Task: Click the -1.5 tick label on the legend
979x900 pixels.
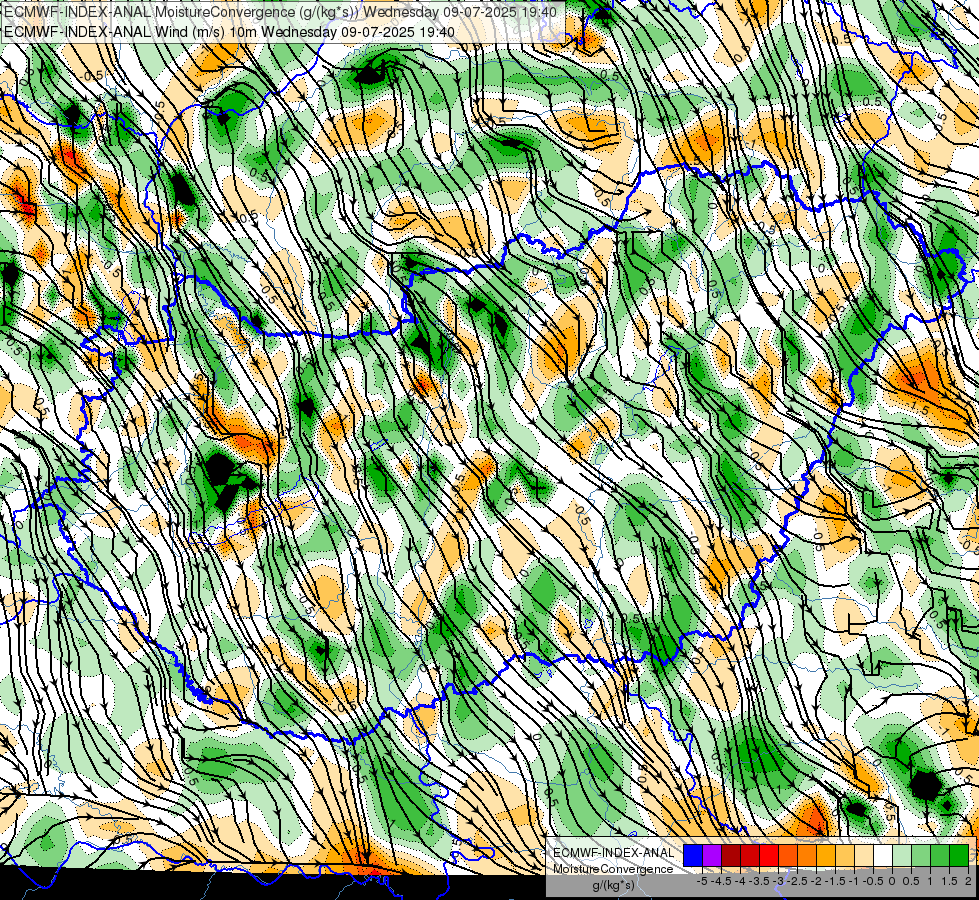Action: (835, 881)
